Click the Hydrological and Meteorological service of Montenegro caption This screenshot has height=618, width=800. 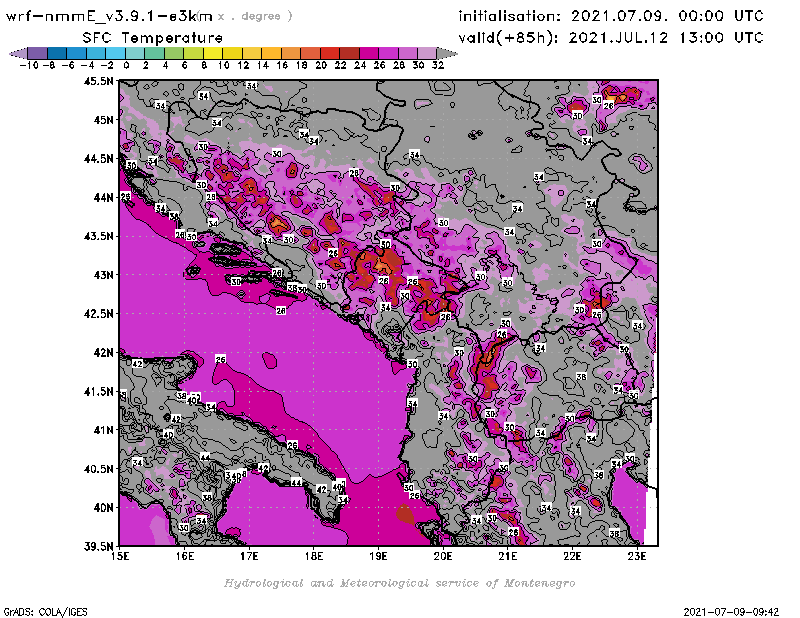(x=399, y=583)
